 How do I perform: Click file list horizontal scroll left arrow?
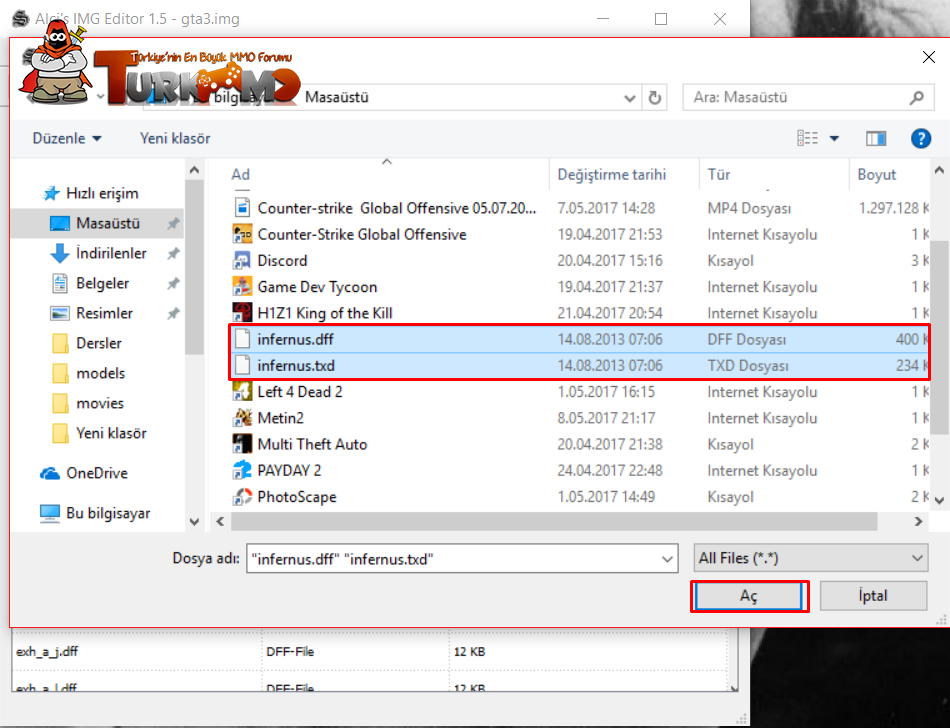click(x=220, y=521)
